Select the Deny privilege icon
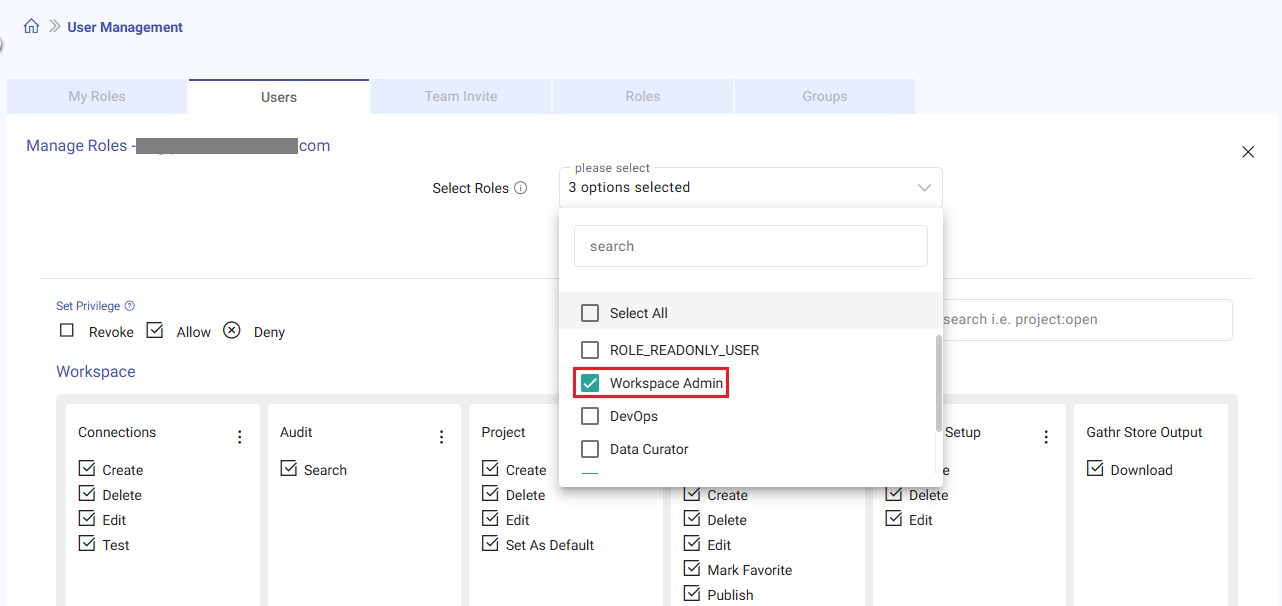The width and height of the screenshot is (1282, 606). pos(232,331)
